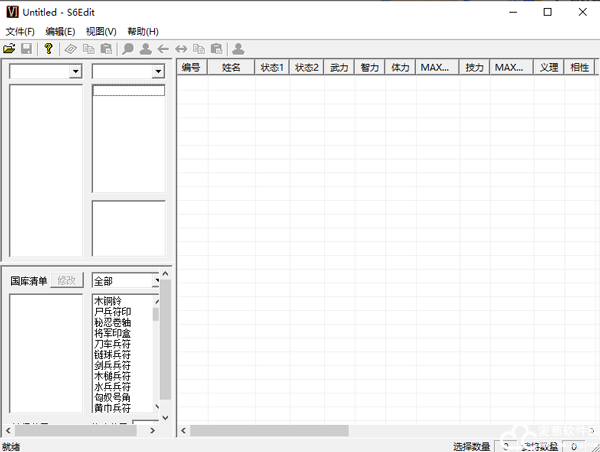Click the yellow Help question mark icon
Viewport: 600px width, 452px height.
pos(48,48)
